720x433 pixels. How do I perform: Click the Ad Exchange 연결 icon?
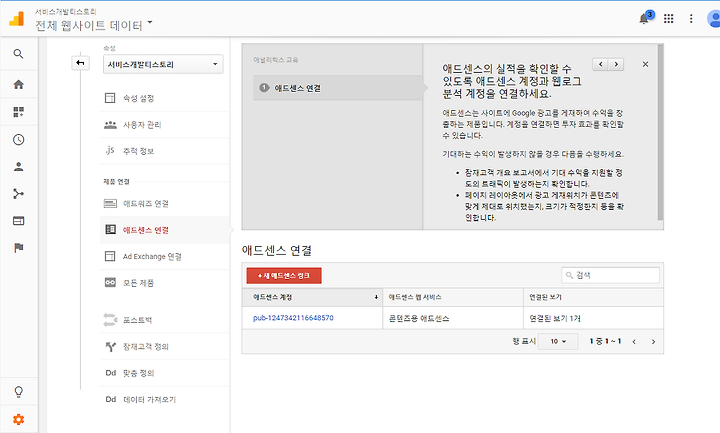pos(110,256)
